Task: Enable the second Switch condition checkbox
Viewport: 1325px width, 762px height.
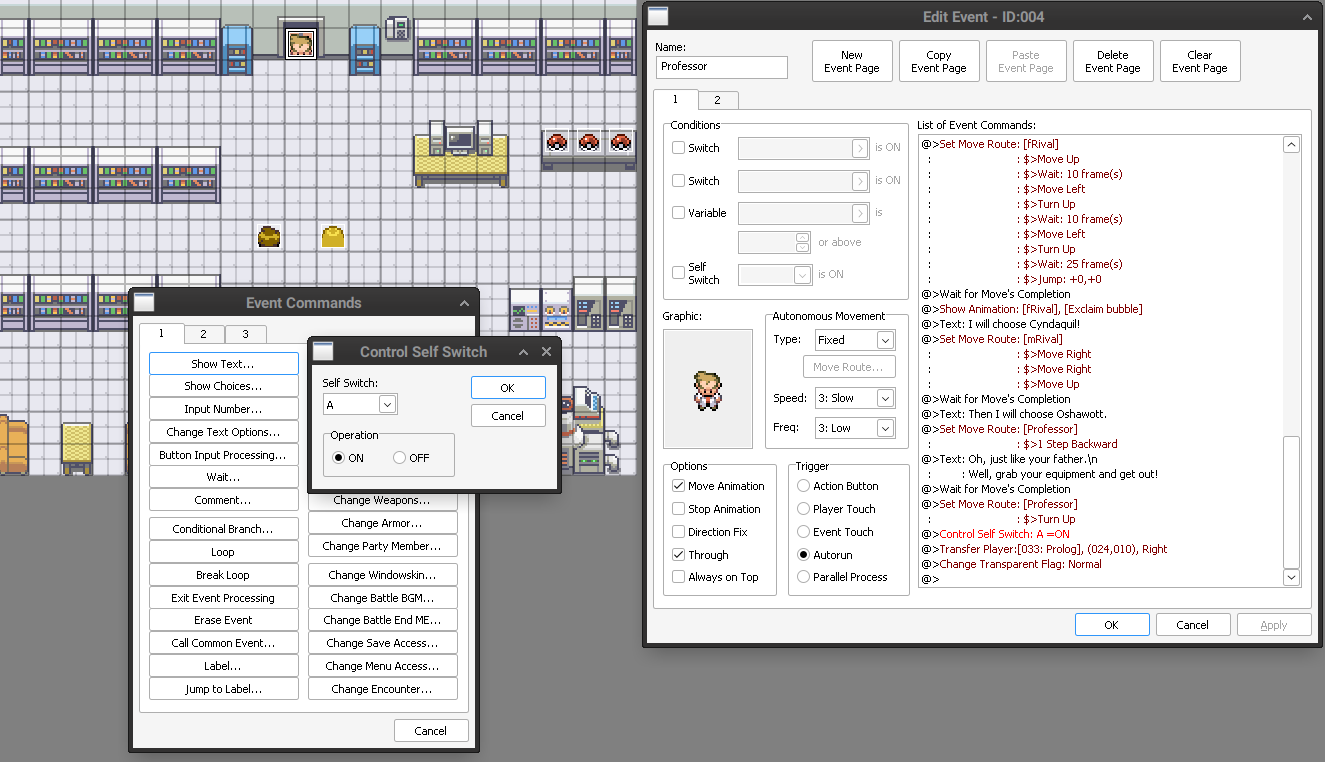Action: coord(679,181)
